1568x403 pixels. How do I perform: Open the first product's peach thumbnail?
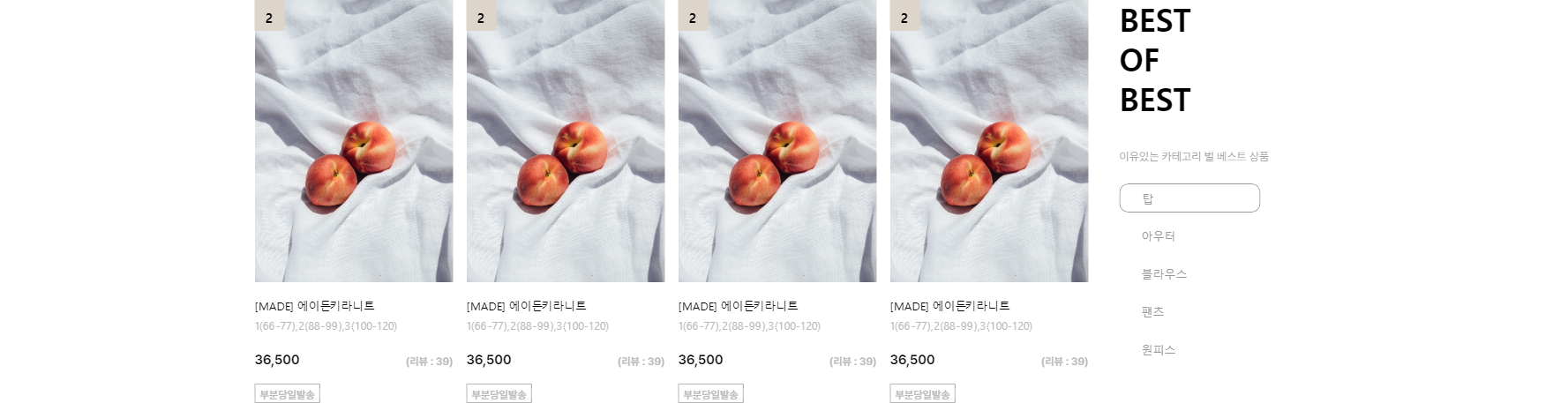coord(354,141)
